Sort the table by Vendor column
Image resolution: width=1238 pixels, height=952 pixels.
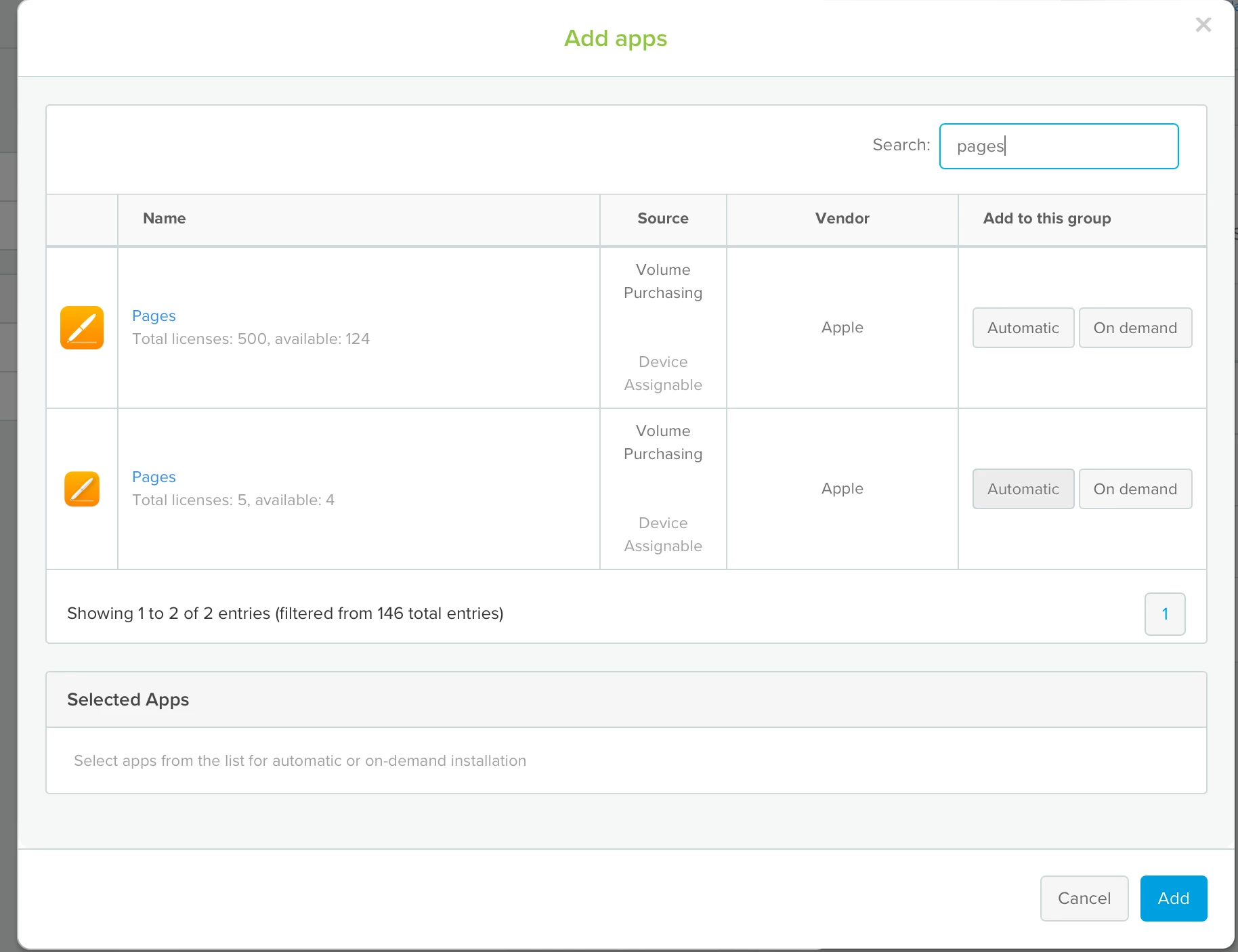(842, 218)
